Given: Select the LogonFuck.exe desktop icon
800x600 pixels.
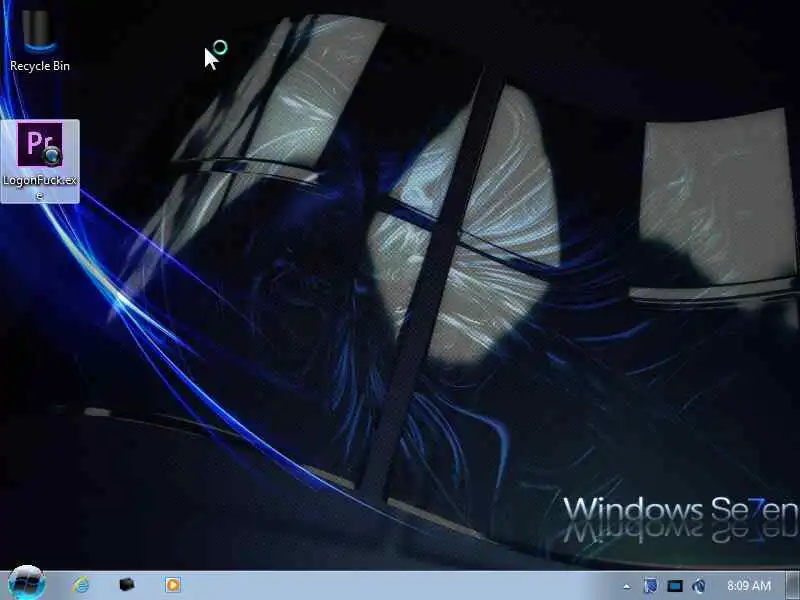Looking at the screenshot, I should point(40,161).
